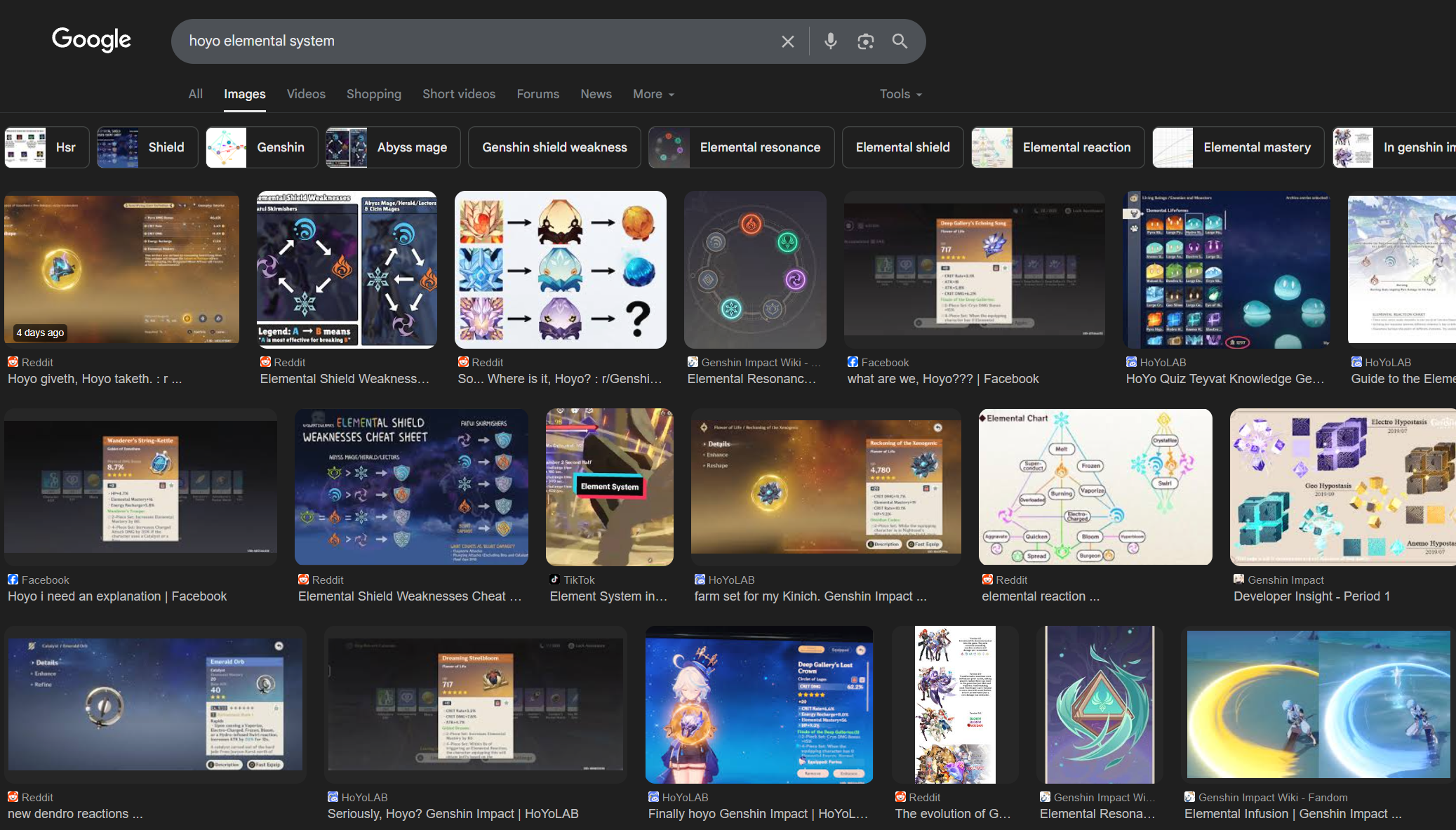Filter by the Genshin chip
Viewport: 1456px width, 830px height.
coord(262,147)
